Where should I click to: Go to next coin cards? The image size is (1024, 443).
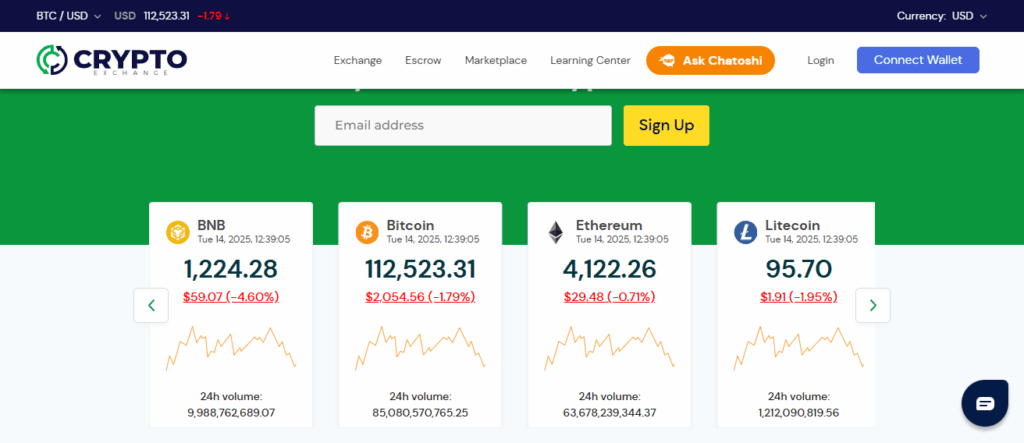point(873,305)
